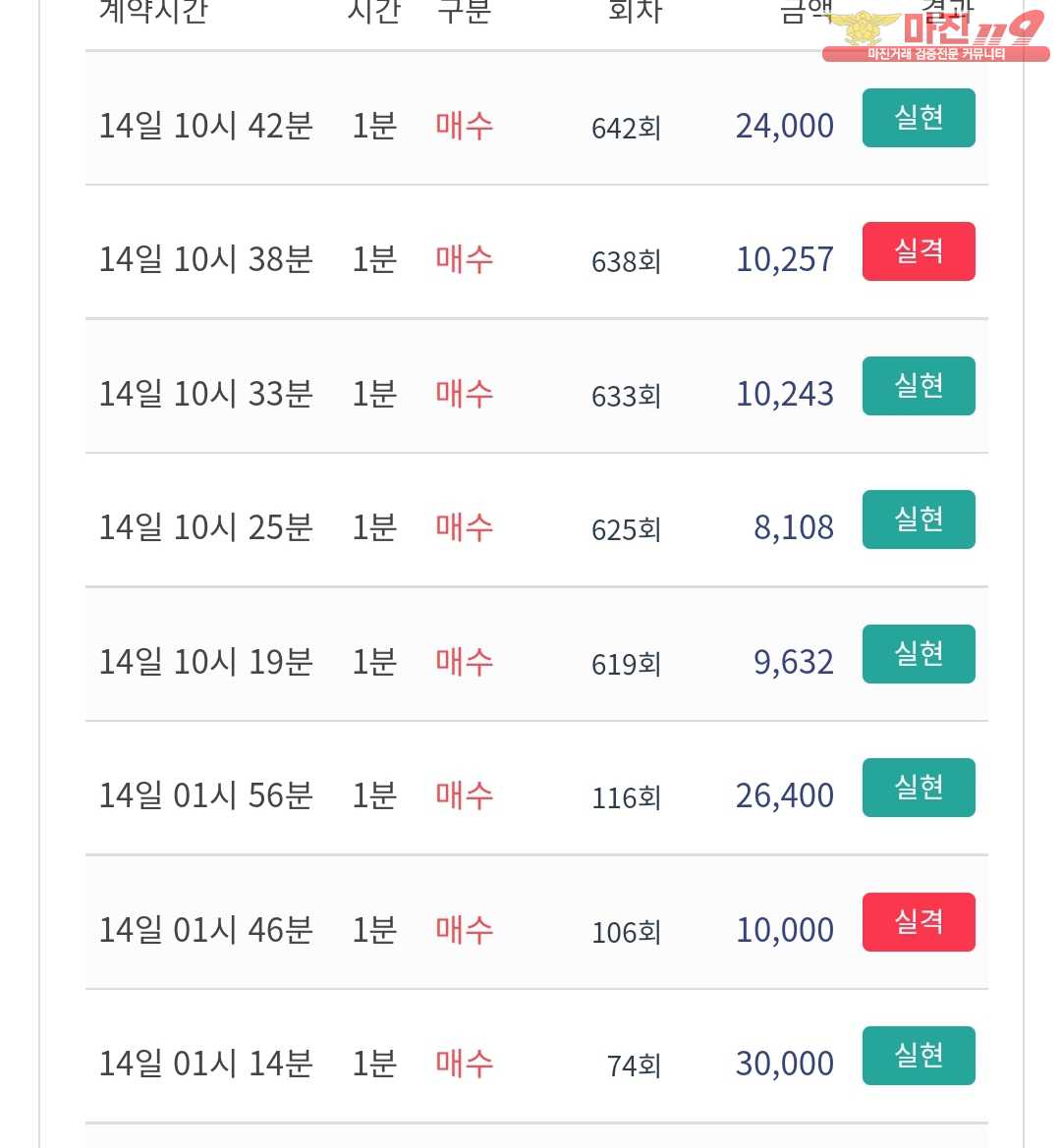
Task: Select the 14일 01시 56분 contract time
Action: (x=206, y=796)
